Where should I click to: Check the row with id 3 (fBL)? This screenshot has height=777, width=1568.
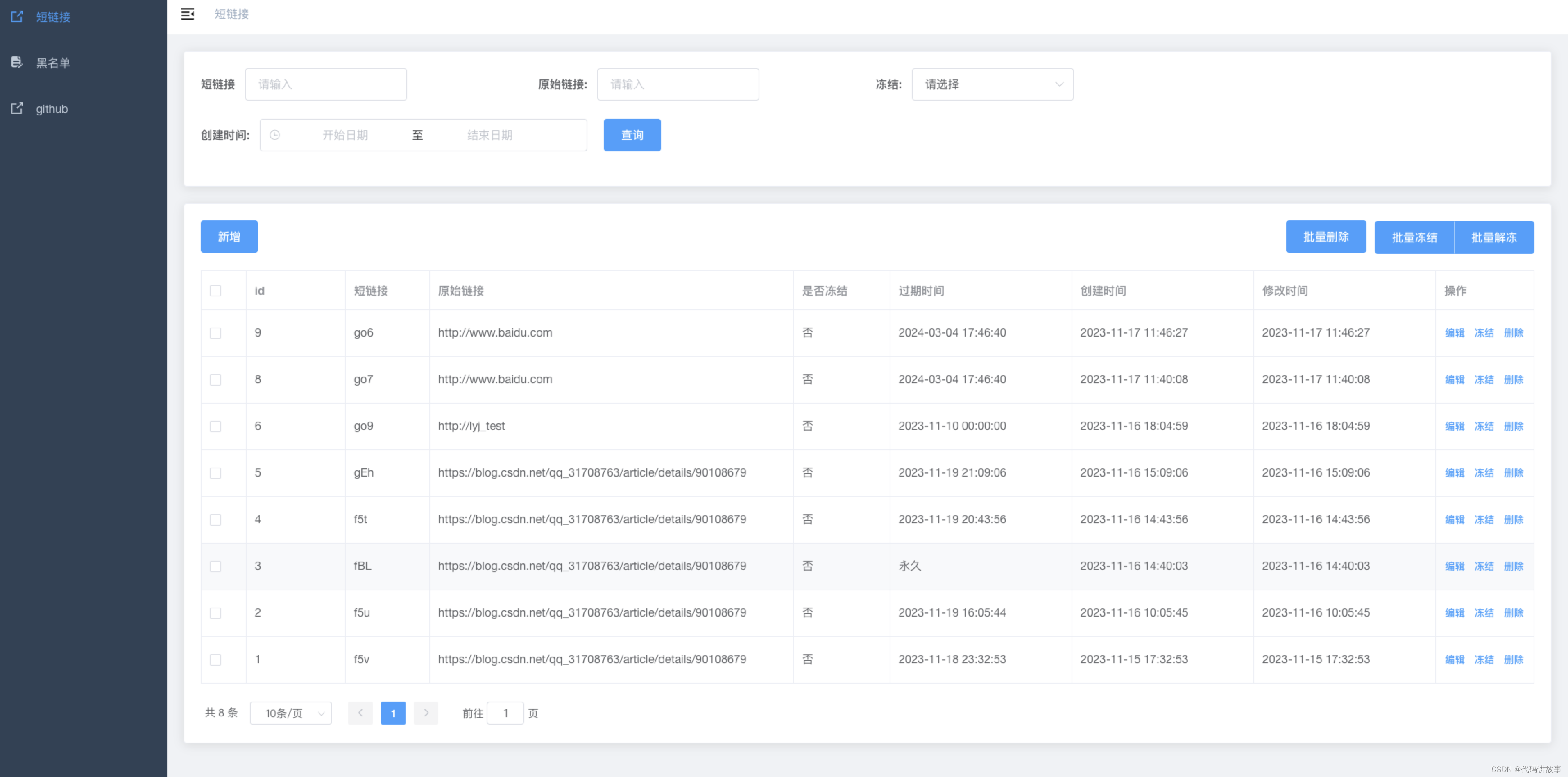(215, 567)
